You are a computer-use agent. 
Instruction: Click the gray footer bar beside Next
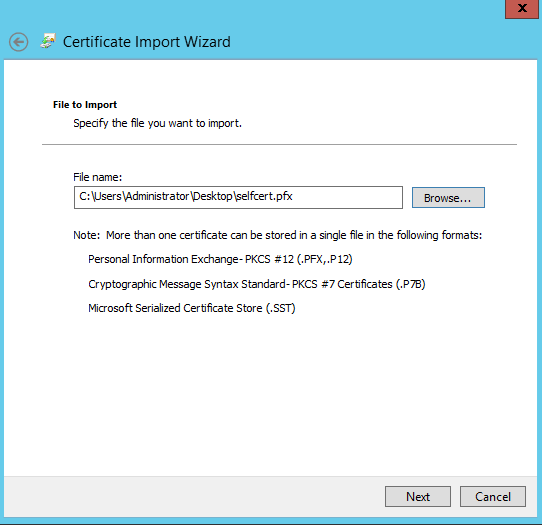tap(194, 497)
